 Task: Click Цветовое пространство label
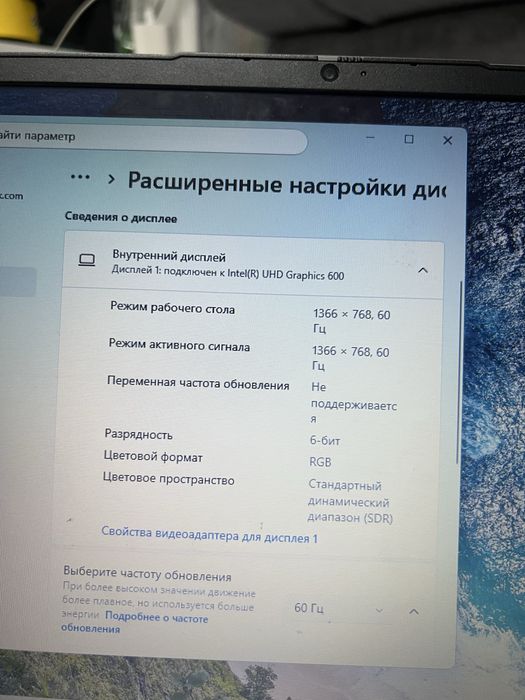pos(169,479)
